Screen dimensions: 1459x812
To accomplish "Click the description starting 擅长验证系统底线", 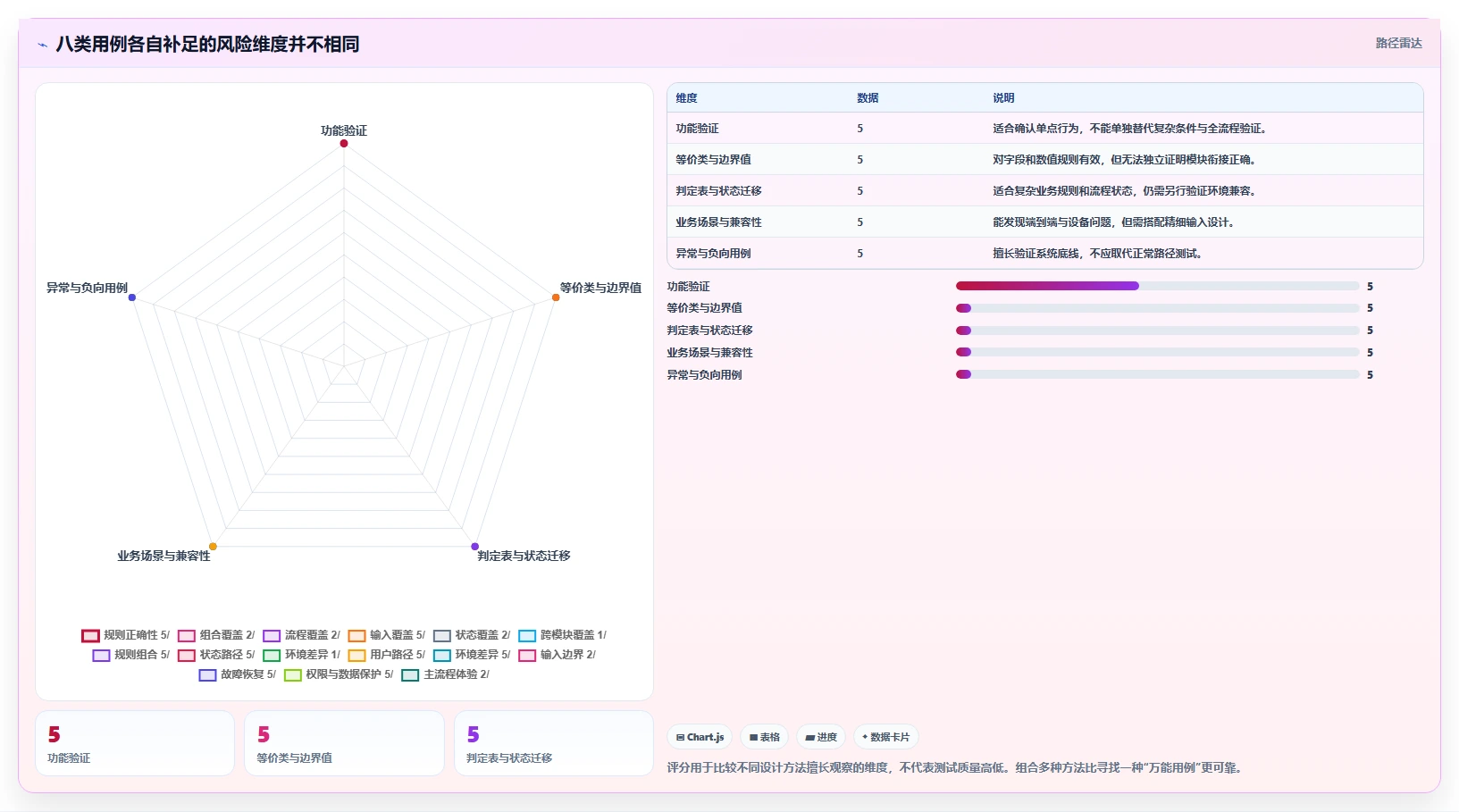I will tap(1097, 254).
